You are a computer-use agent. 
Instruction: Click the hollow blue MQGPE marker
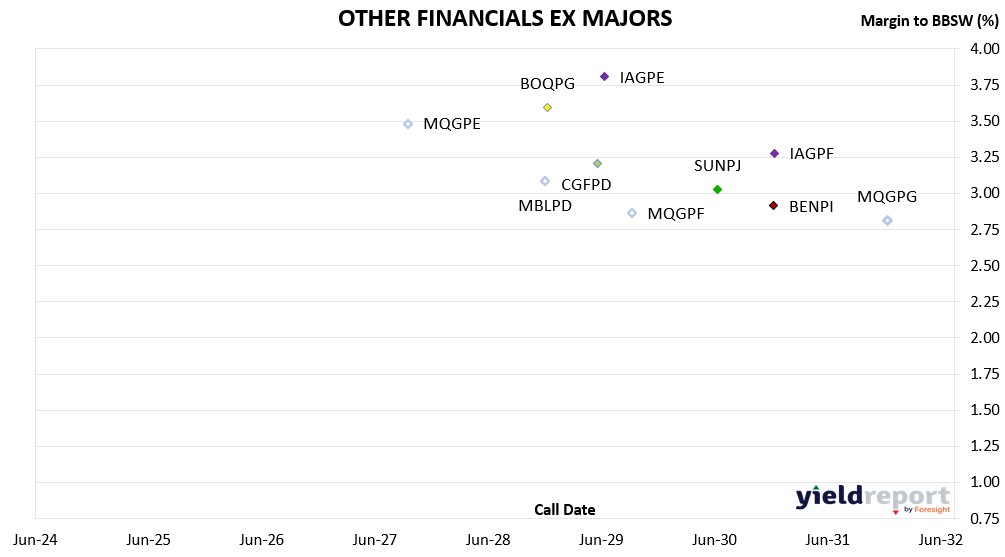tap(408, 124)
